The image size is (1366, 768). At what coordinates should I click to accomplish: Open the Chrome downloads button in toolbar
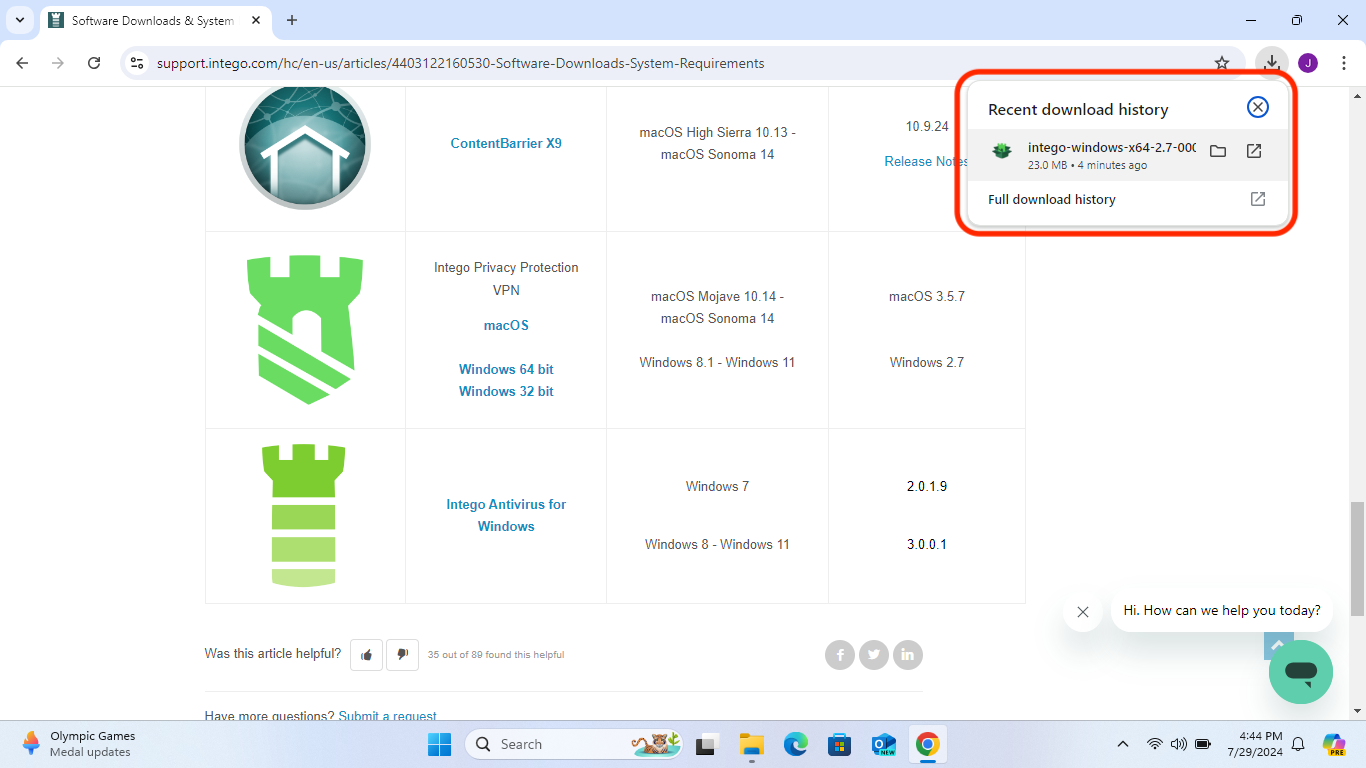(x=1271, y=63)
